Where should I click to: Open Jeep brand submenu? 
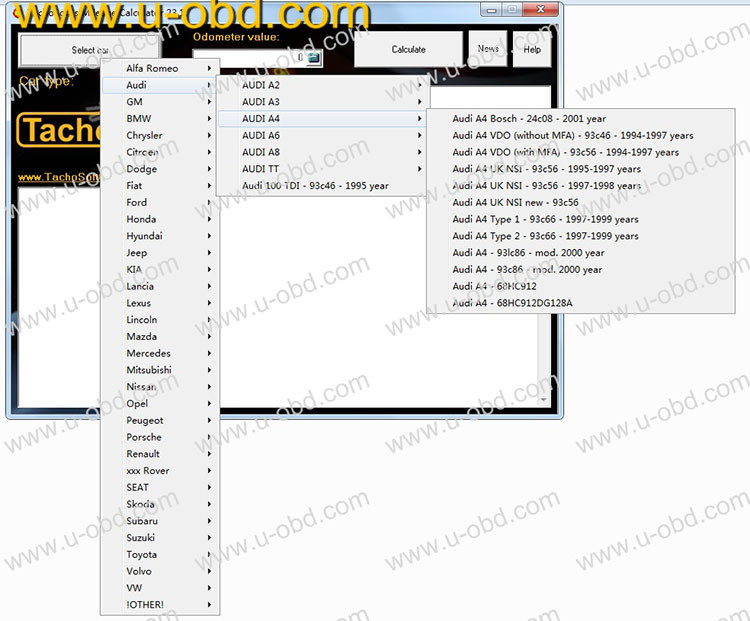[x=160, y=253]
